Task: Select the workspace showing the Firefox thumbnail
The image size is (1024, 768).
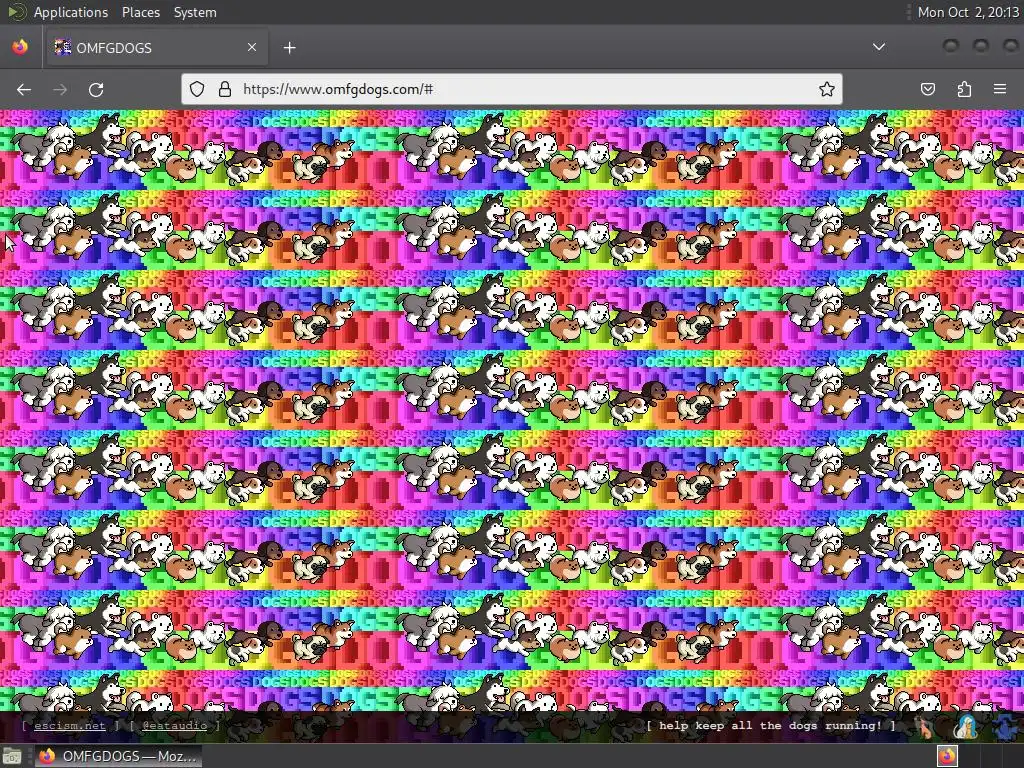Action: [x=947, y=756]
